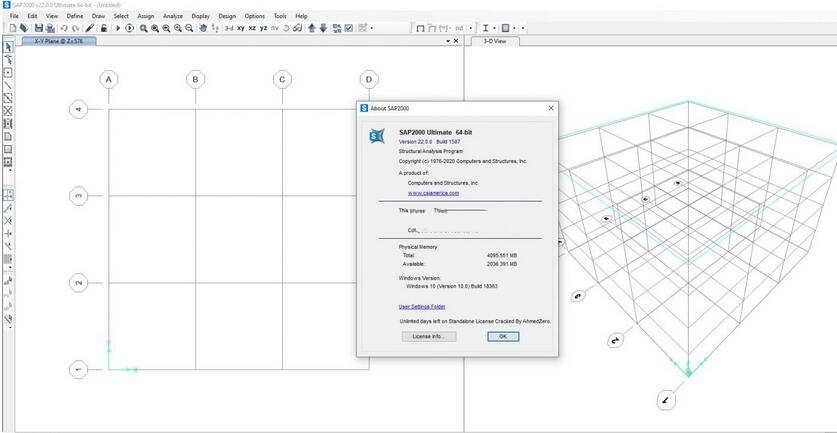Image resolution: width=837 pixels, height=433 pixels.
Task: Click the '4095.551 MB' total memory value
Action: [x=502, y=255]
